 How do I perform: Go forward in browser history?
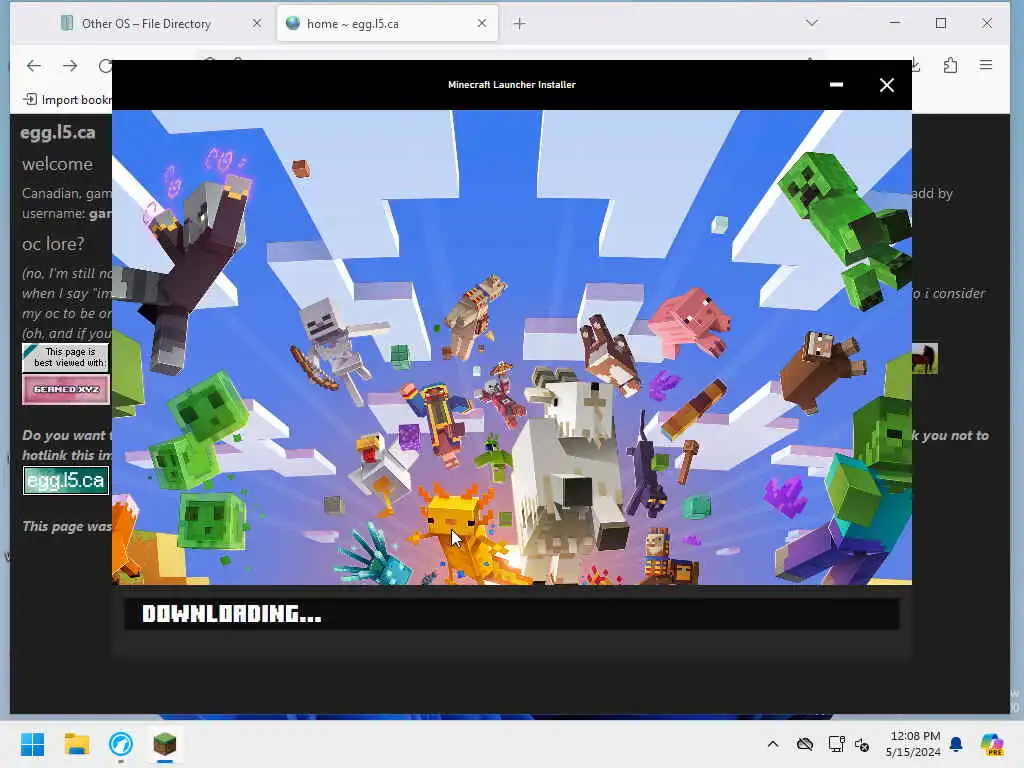coord(70,65)
